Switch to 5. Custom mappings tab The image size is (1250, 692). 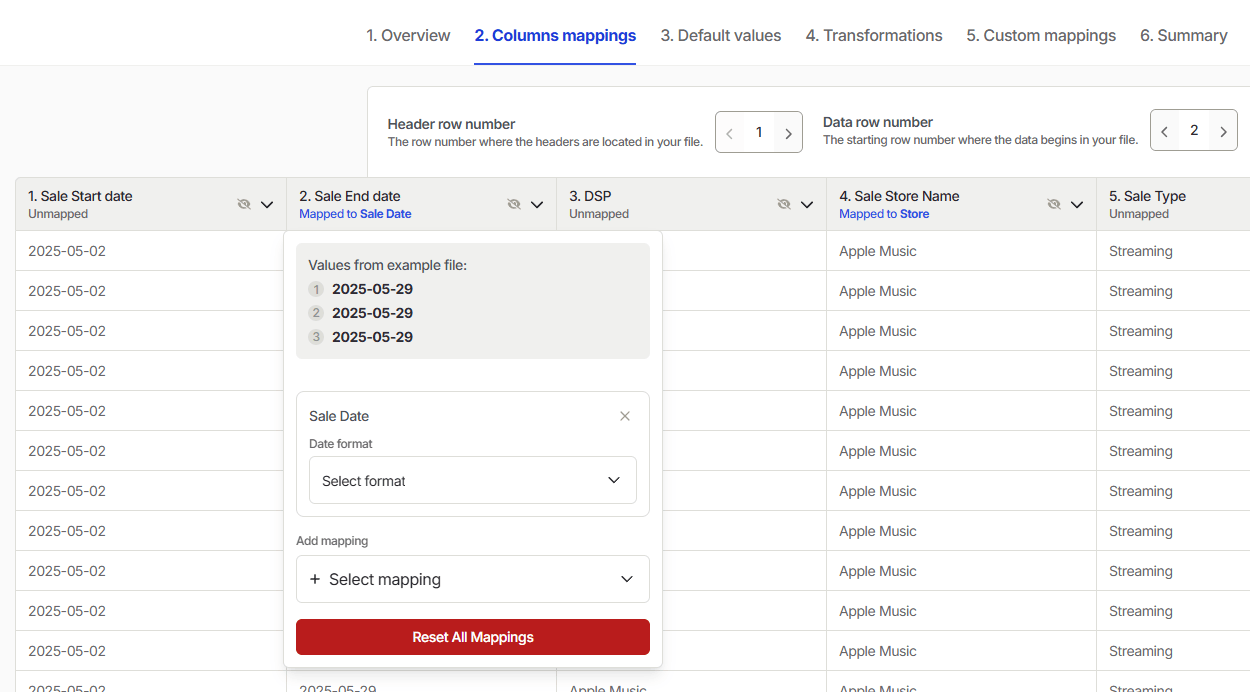pyautogui.click(x=1041, y=35)
